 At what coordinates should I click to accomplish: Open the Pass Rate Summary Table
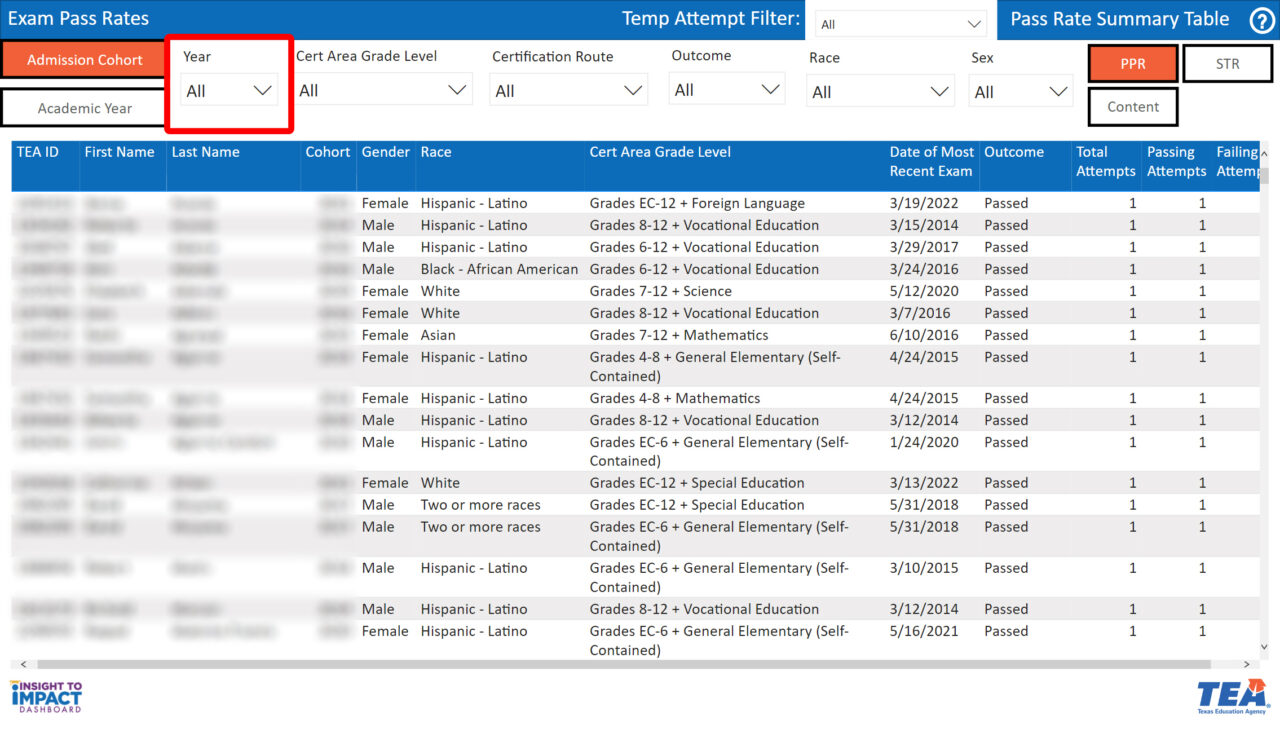click(1120, 19)
